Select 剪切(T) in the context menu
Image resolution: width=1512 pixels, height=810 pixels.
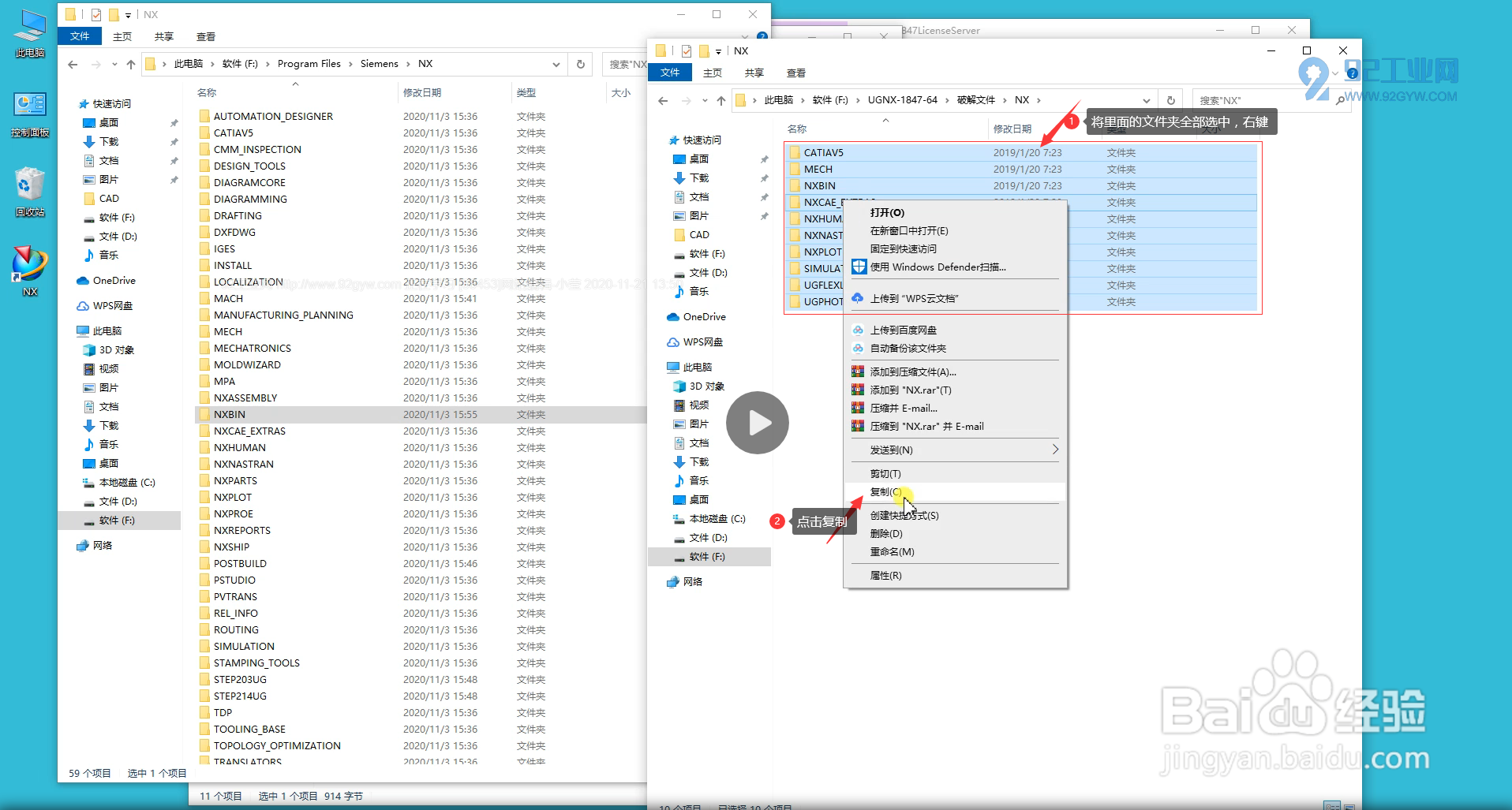click(x=955, y=474)
